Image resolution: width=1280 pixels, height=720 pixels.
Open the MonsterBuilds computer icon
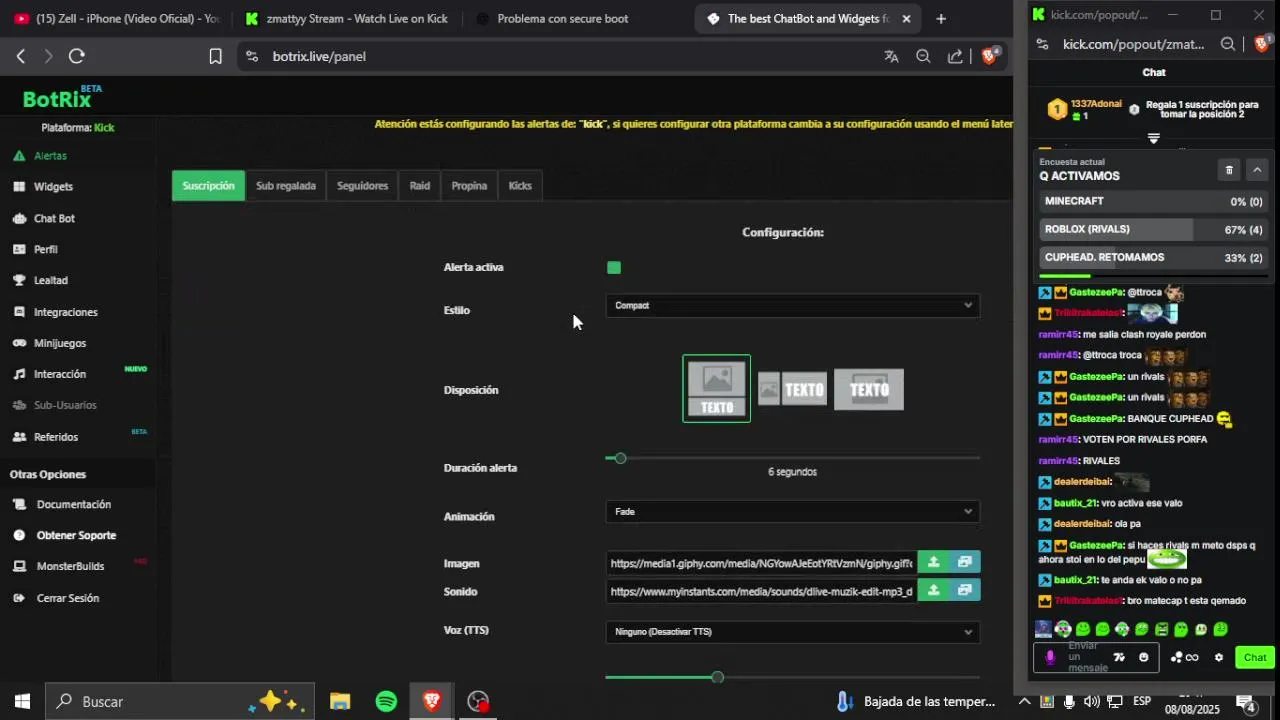pos(19,567)
